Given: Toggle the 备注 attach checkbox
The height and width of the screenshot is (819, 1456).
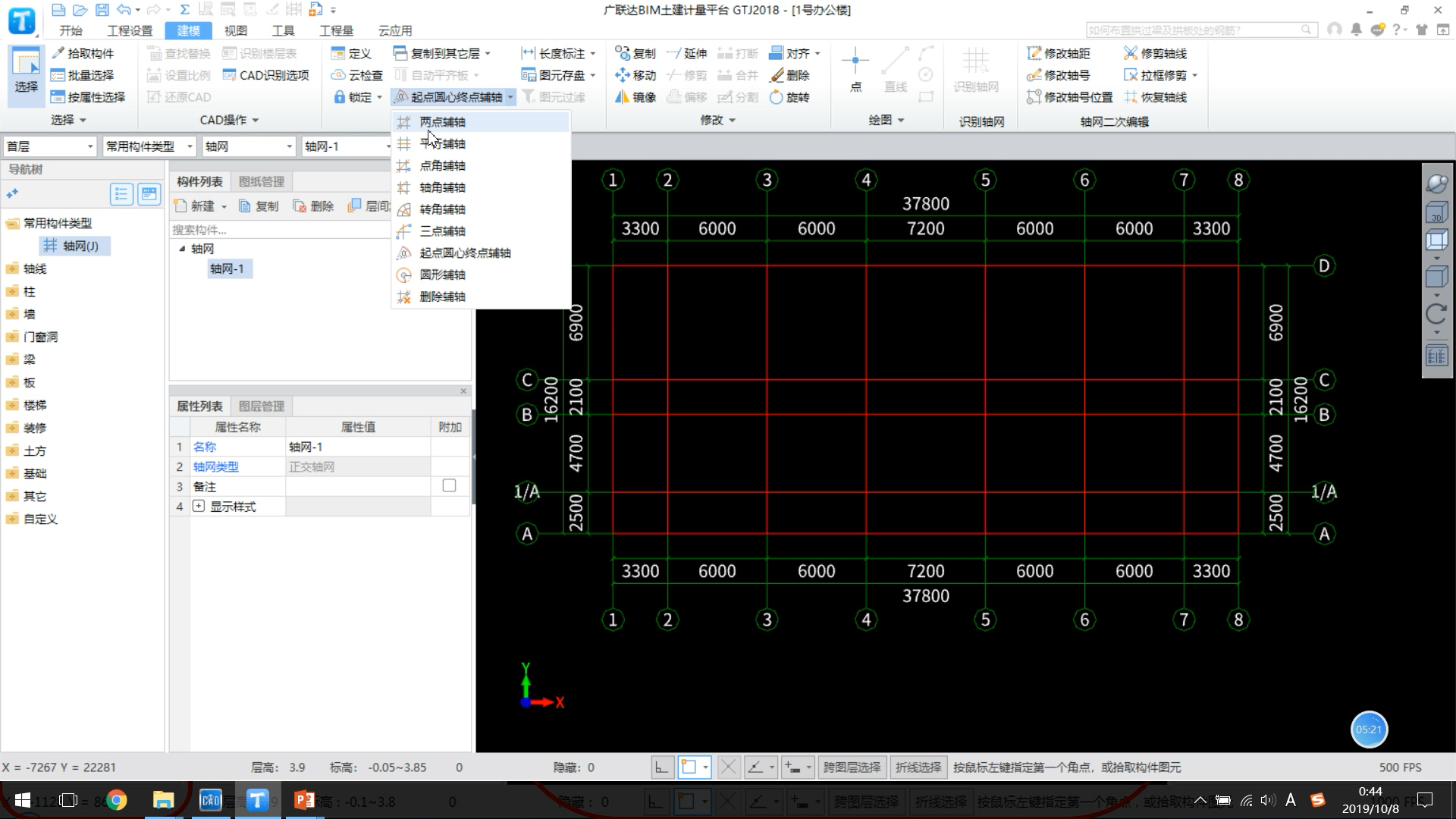Looking at the screenshot, I should [449, 485].
